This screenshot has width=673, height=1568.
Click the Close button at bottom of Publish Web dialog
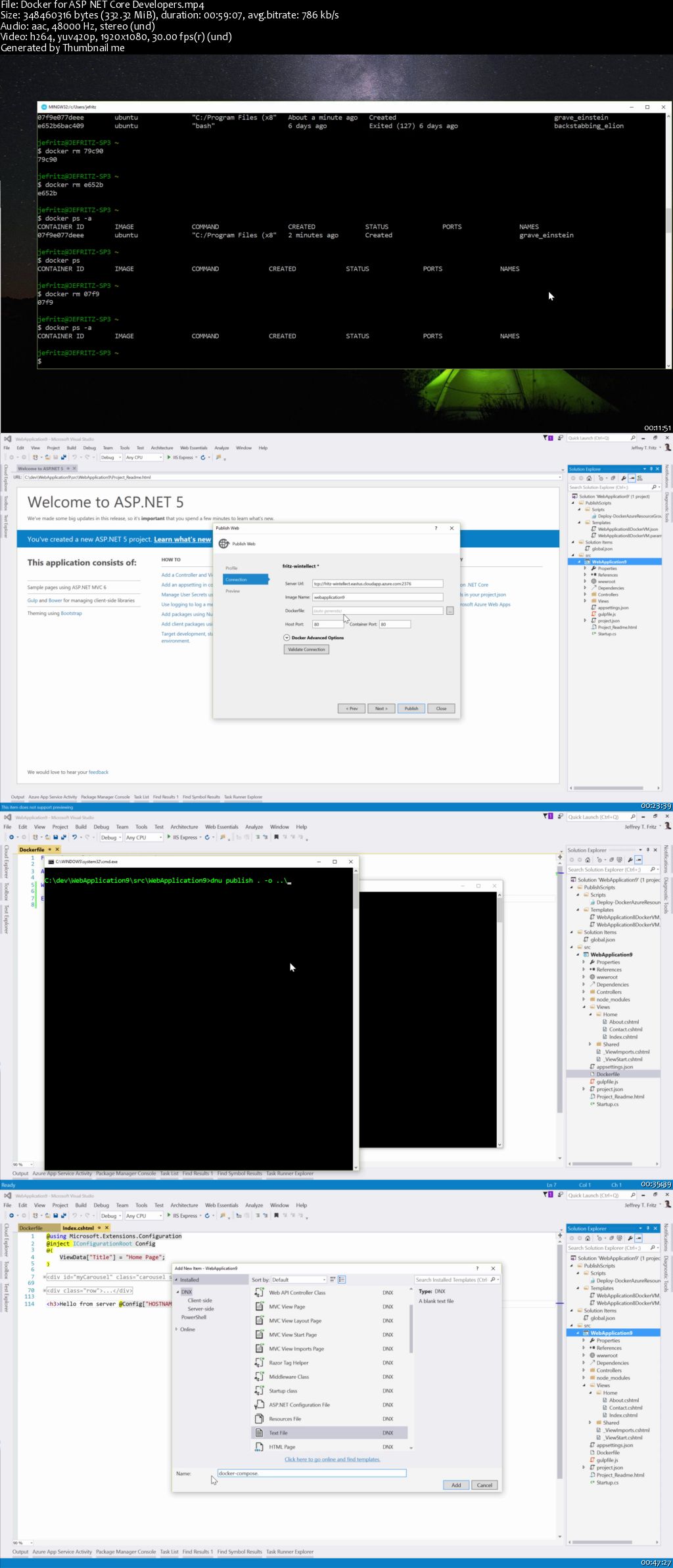[441, 709]
